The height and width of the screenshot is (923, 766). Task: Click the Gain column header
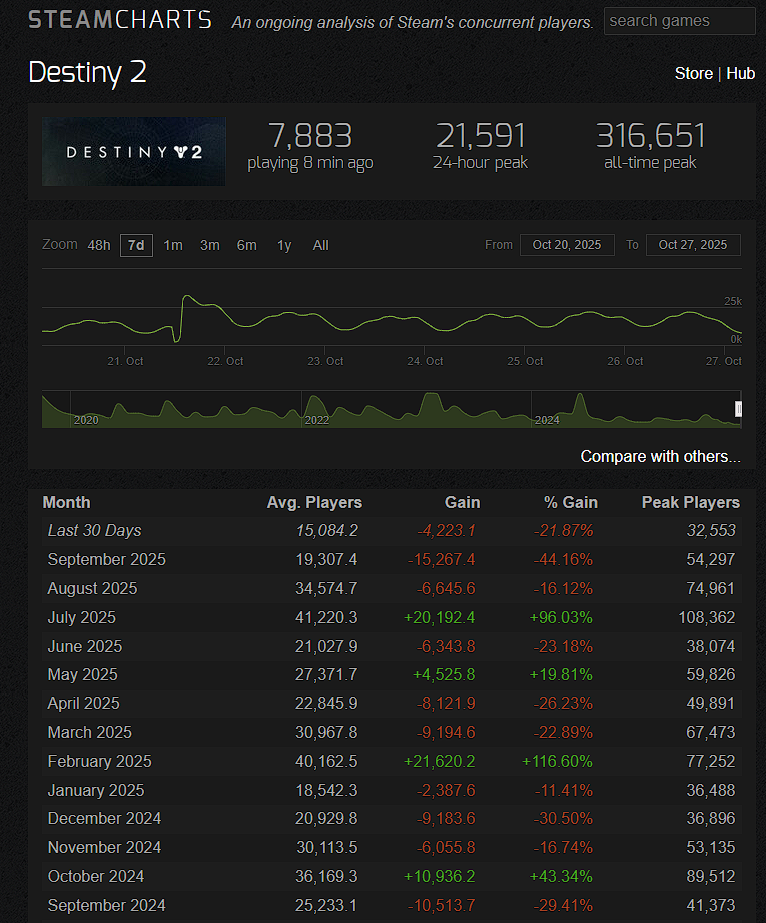tap(462, 503)
